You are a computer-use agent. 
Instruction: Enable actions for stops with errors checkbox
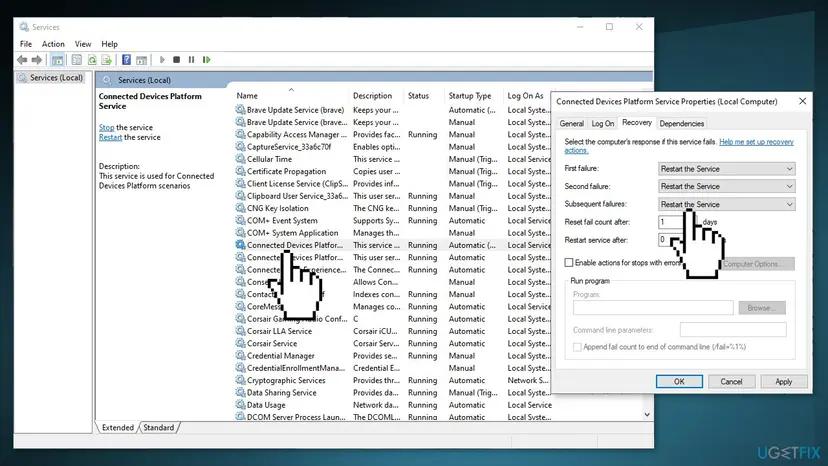click(569, 263)
